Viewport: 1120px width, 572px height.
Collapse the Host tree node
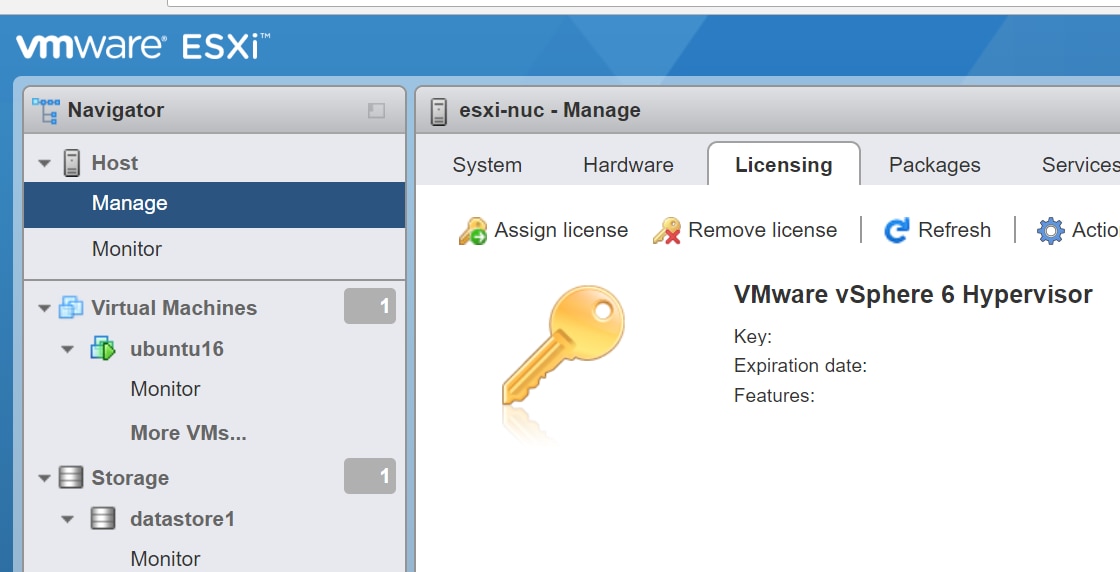tap(44, 164)
